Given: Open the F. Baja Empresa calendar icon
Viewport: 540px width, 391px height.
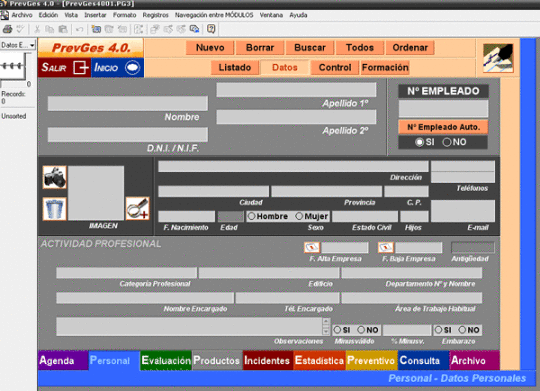Looking at the screenshot, I should tap(386, 247).
